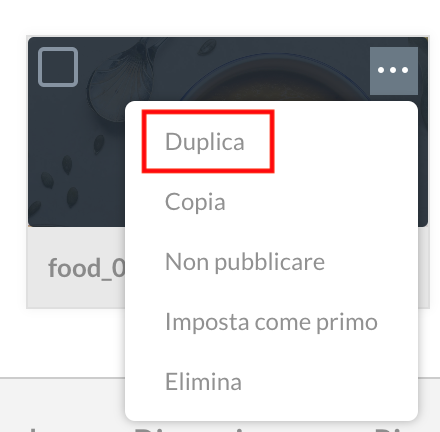Unpublish the image using Non pubblicare
440x432 pixels.
245,262
